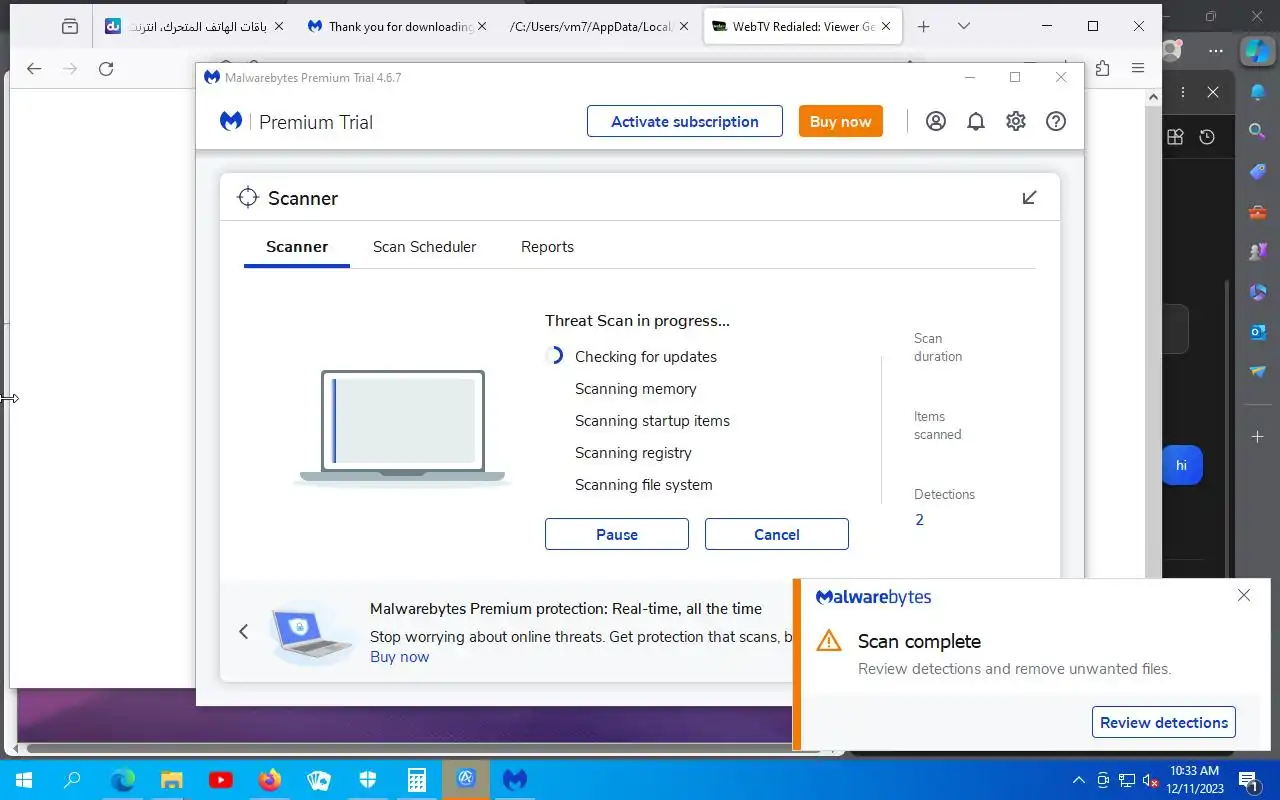
Task: Open Edge Copilot sidebar icon
Action: [x=1257, y=50]
